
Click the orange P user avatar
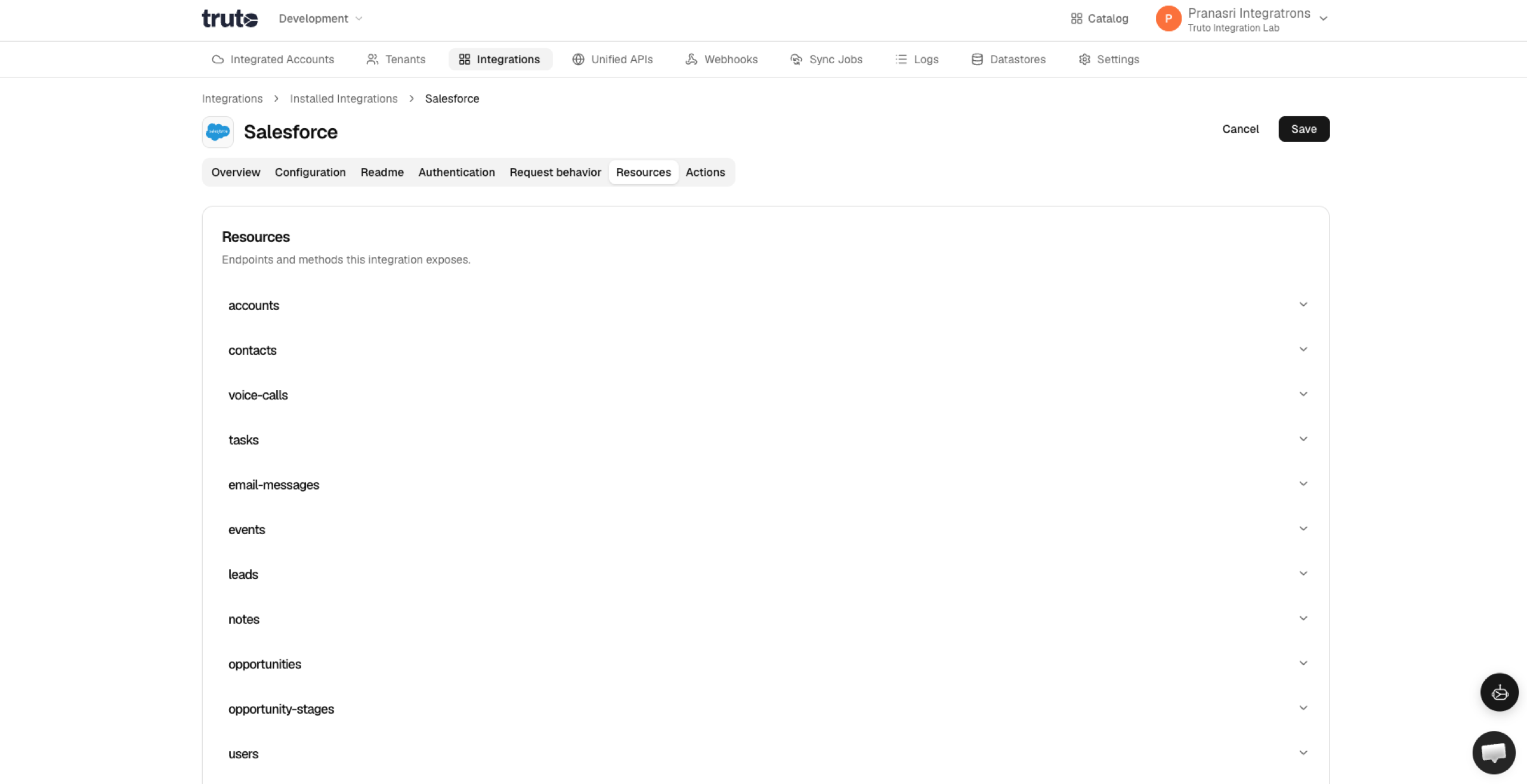coord(1168,18)
